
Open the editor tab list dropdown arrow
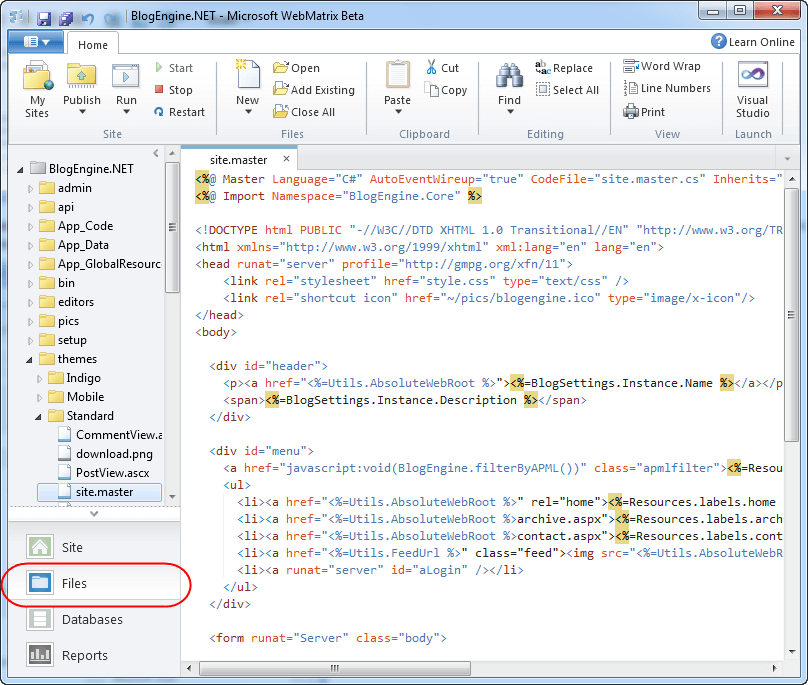coord(787,159)
